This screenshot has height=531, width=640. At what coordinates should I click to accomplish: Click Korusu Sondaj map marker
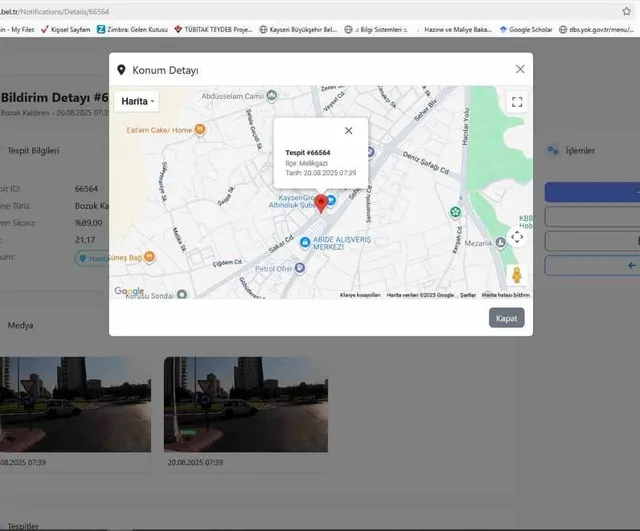pos(182,294)
